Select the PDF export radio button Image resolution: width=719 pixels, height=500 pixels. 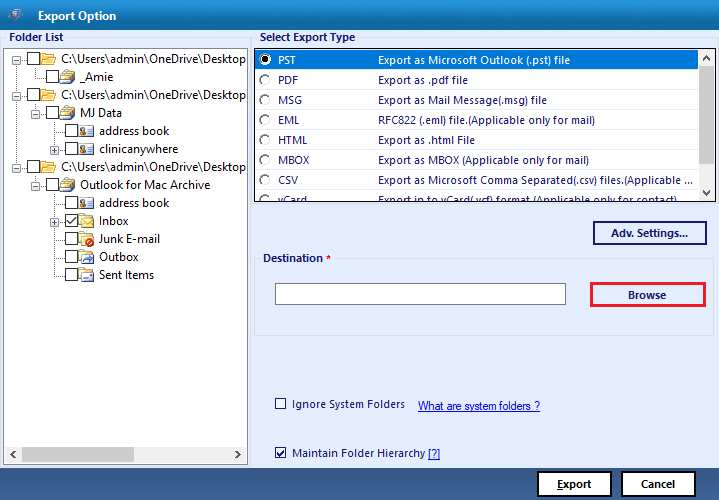(x=265, y=80)
